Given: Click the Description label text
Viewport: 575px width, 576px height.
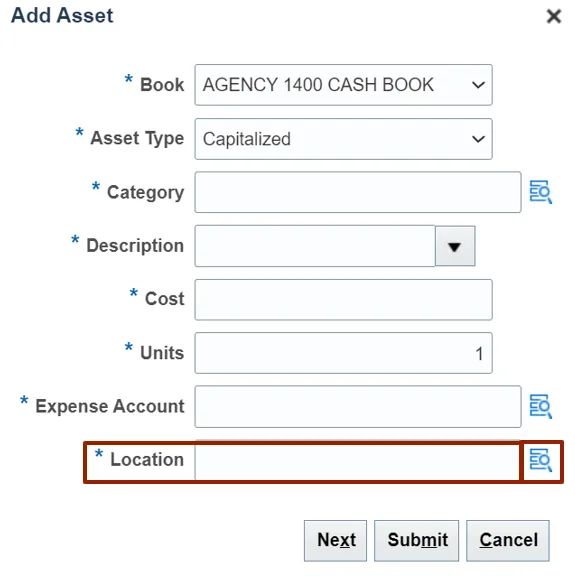Looking at the screenshot, I should (135, 245).
